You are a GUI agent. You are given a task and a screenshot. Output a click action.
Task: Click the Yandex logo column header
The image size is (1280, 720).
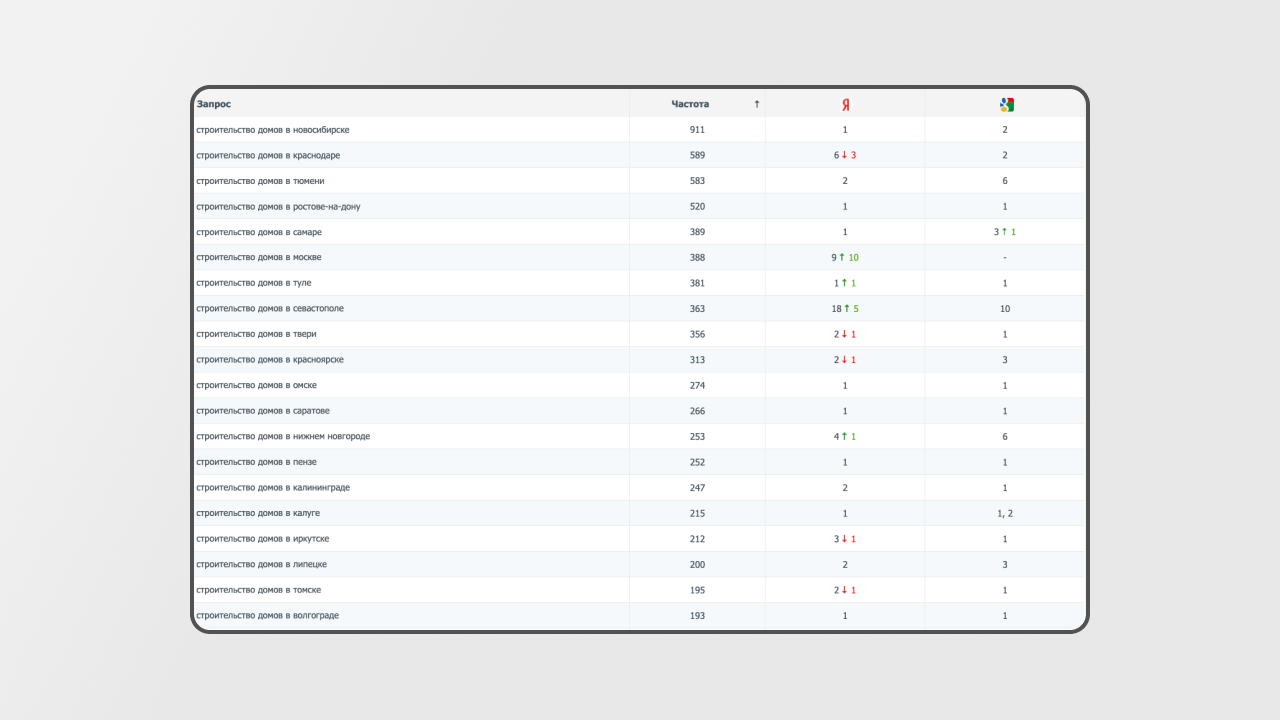click(845, 104)
